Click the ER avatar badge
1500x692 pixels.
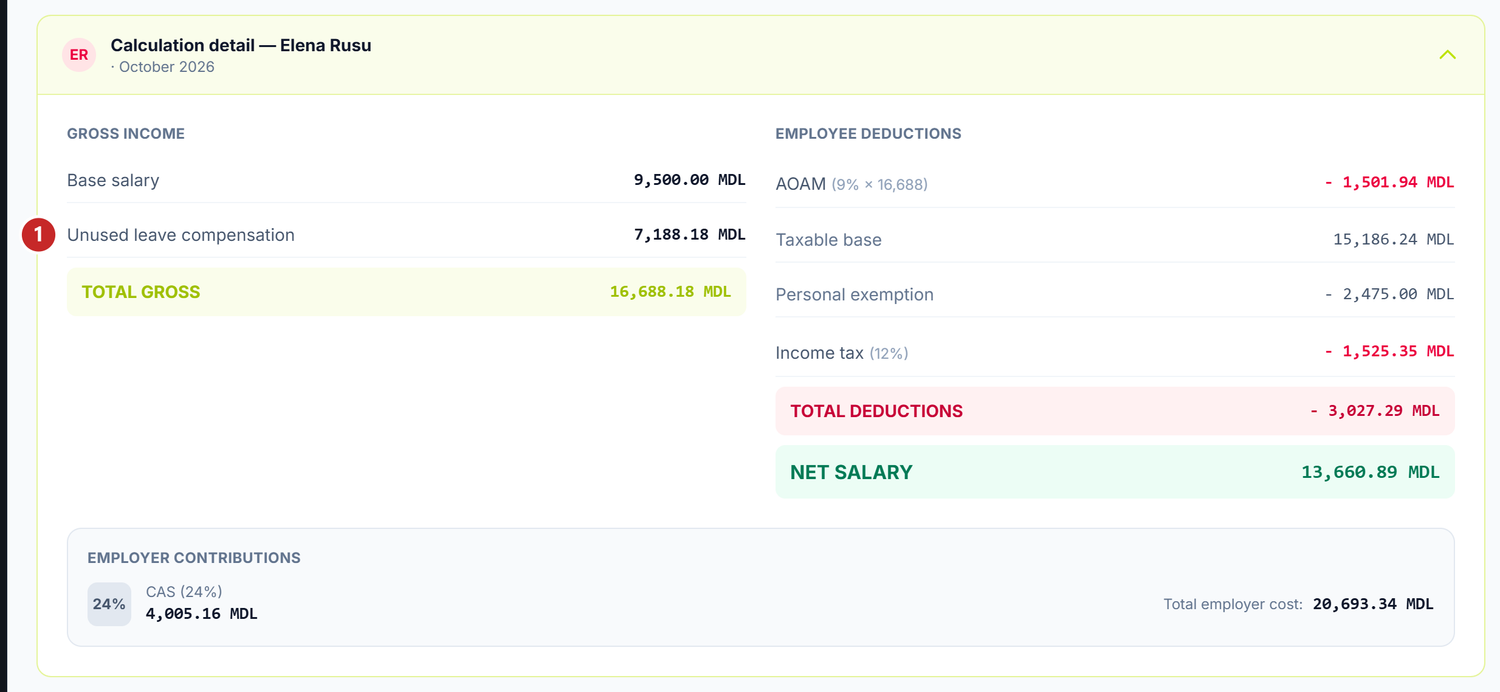tap(79, 55)
